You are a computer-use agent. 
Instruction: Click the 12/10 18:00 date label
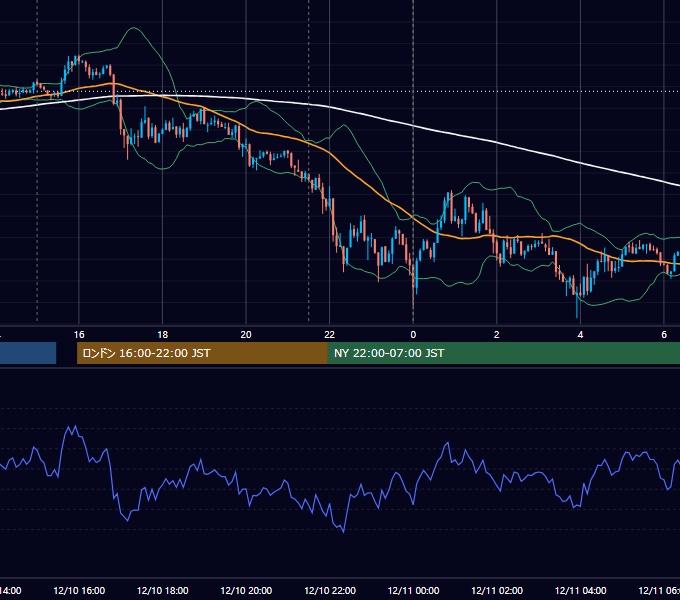click(163, 590)
